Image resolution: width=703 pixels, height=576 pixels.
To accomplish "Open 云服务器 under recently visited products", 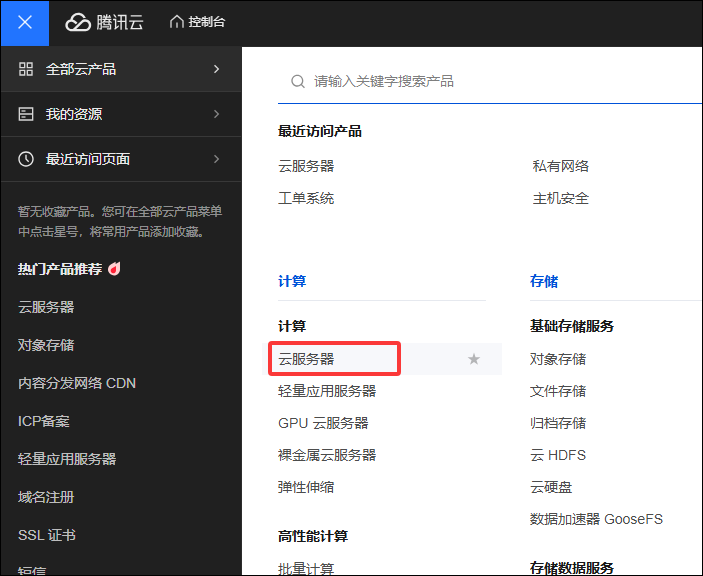I will click(306, 166).
